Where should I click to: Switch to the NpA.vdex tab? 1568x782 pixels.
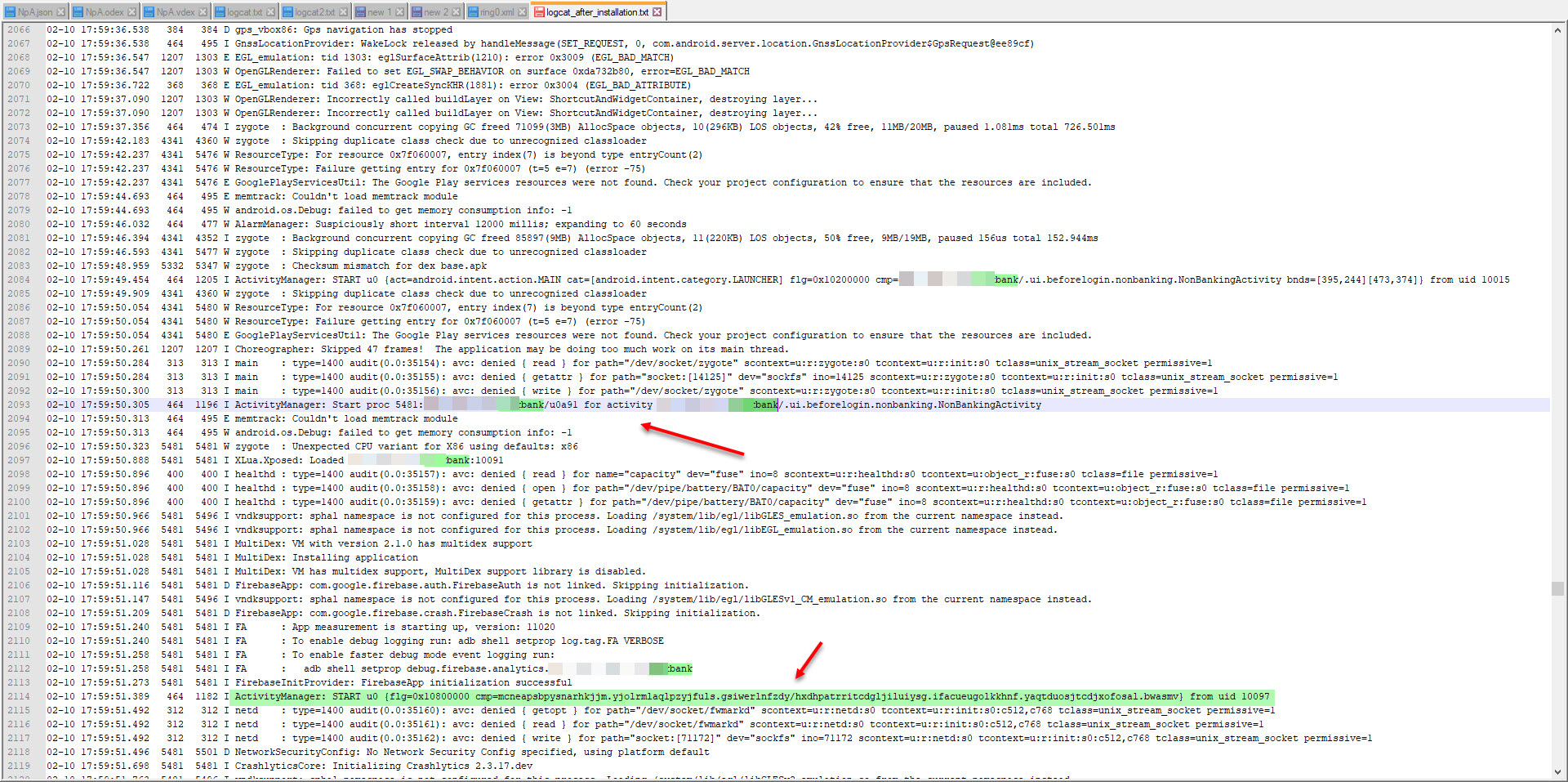(176, 12)
